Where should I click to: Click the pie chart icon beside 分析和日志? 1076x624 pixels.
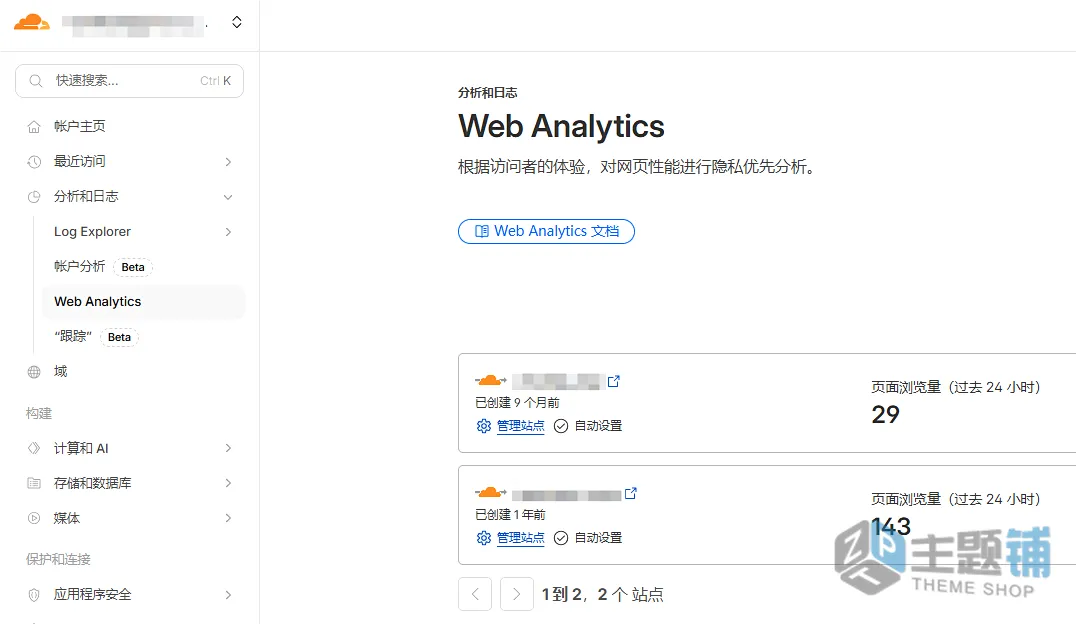coord(34,197)
